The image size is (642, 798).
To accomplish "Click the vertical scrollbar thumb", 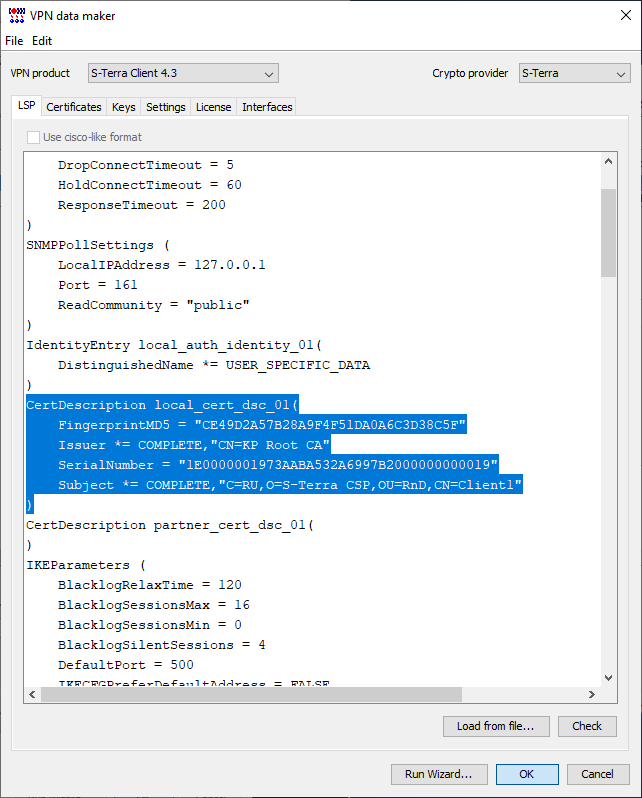I will coord(608,233).
